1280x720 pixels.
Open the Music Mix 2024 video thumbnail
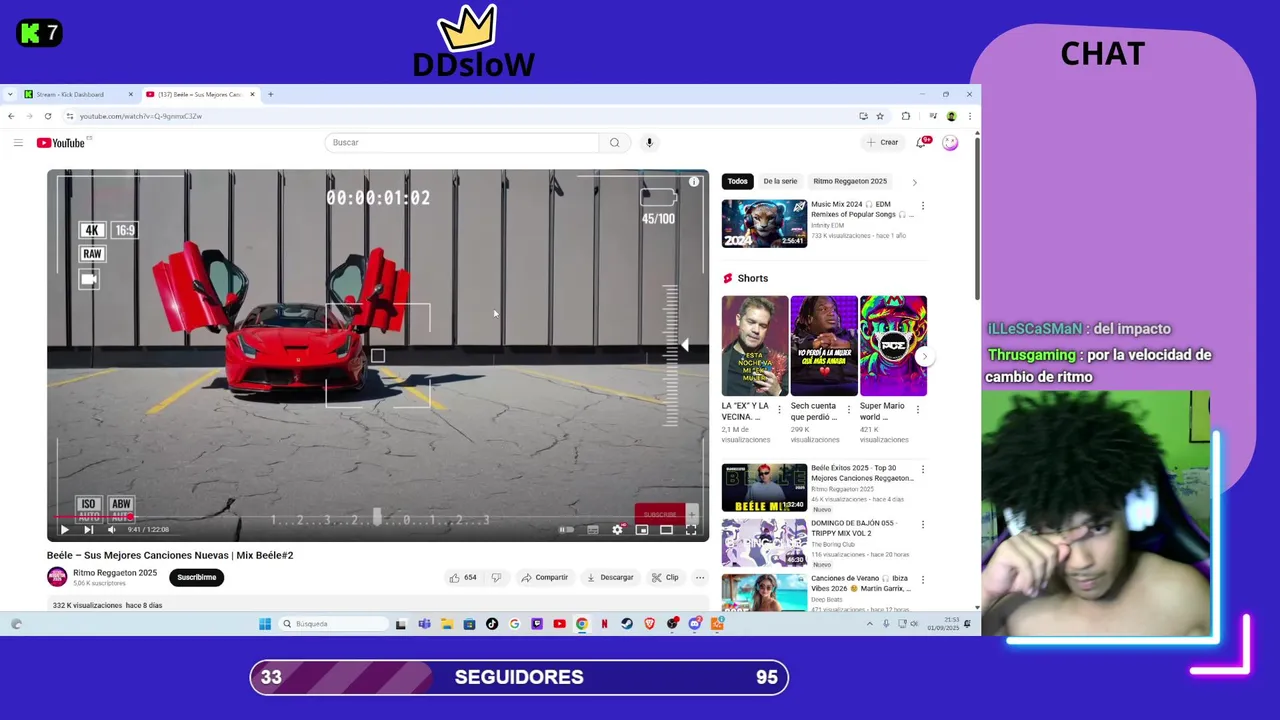pyautogui.click(x=764, y=223)
